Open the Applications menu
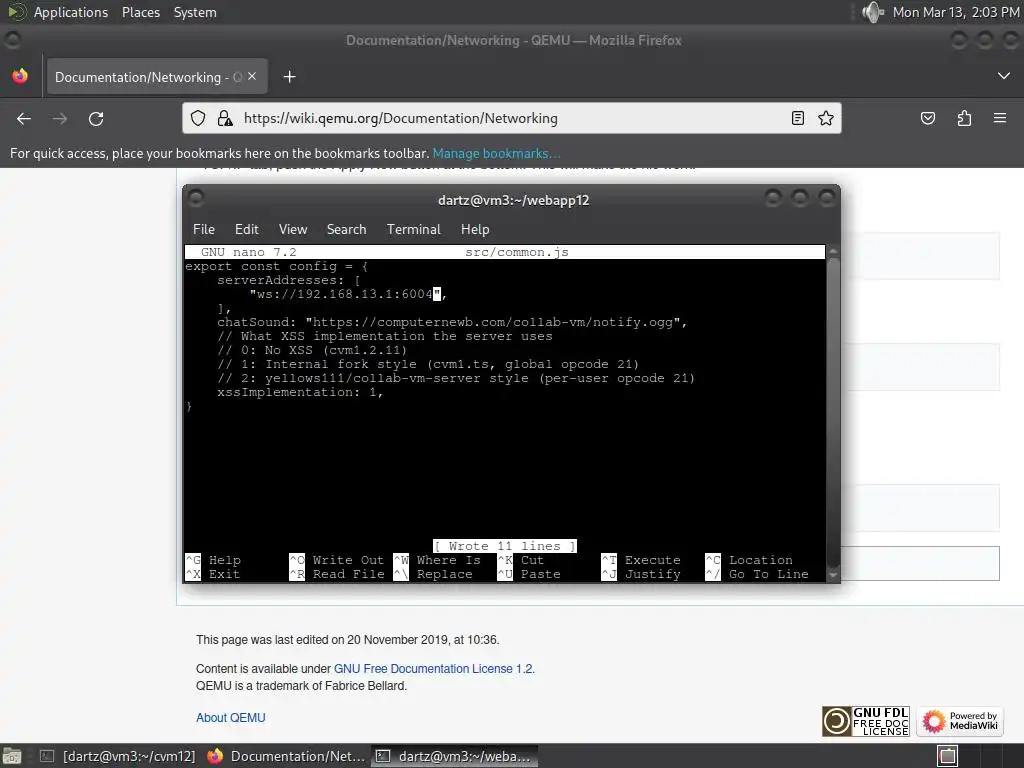The width and height of the screenshot is (1024, 768). (71, 12)
